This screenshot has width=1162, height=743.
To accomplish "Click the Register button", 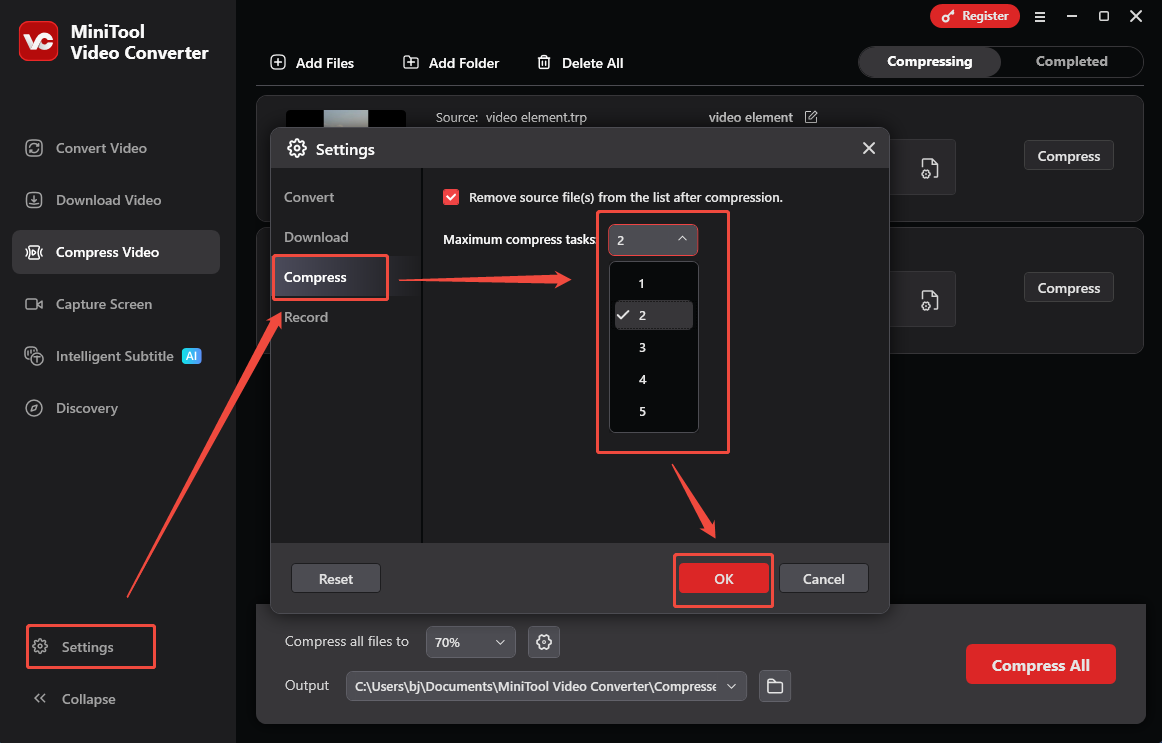I will coord(975,16).
